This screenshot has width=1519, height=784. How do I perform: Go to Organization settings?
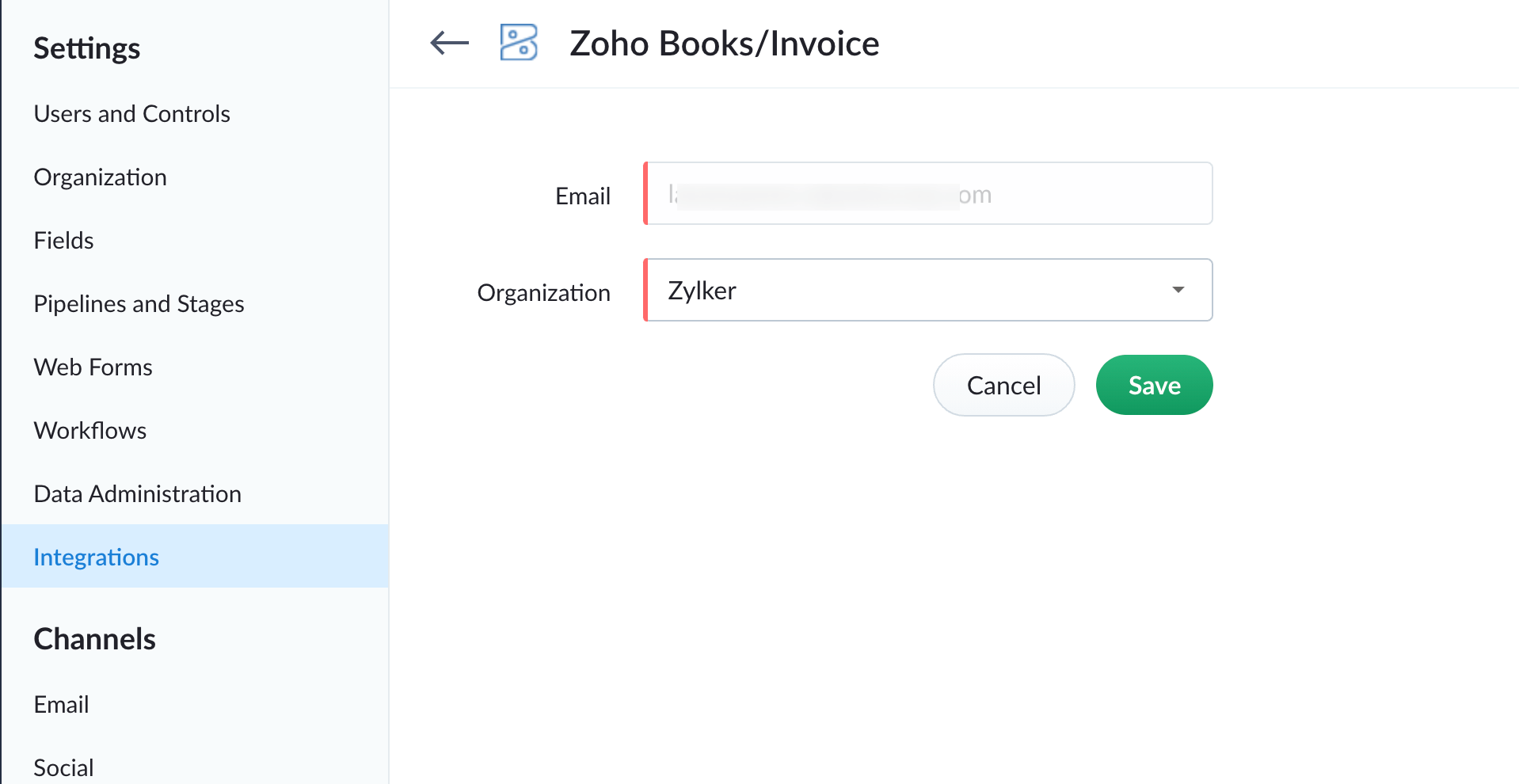100,177
